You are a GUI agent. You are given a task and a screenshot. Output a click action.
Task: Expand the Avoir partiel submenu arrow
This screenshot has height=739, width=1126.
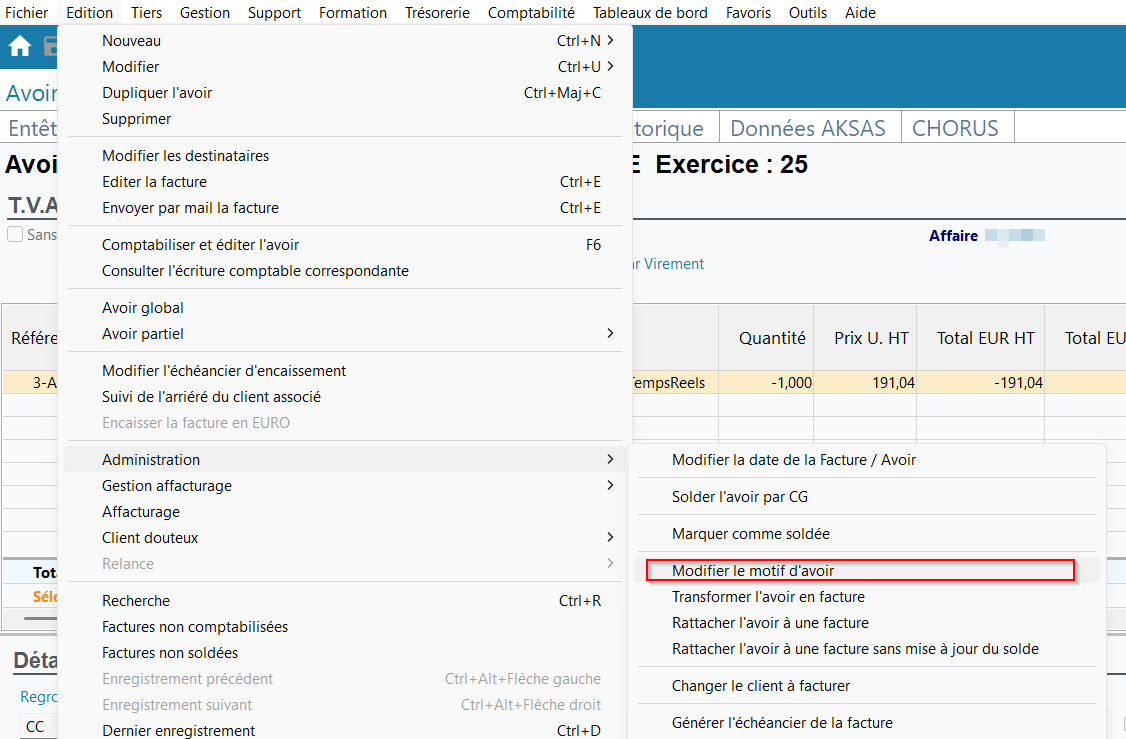(x=610, y=334)
